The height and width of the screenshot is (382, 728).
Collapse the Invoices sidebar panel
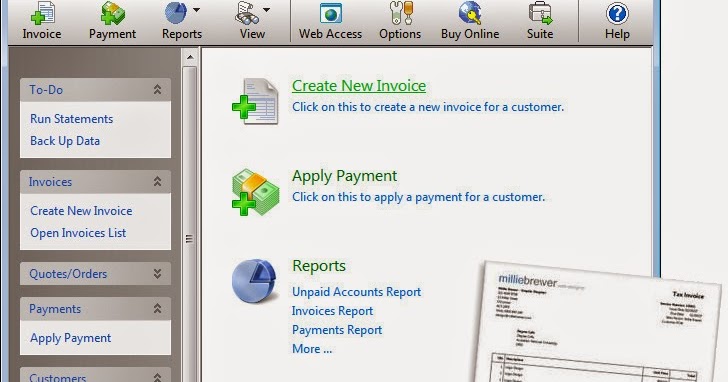(x=157, y=181)
